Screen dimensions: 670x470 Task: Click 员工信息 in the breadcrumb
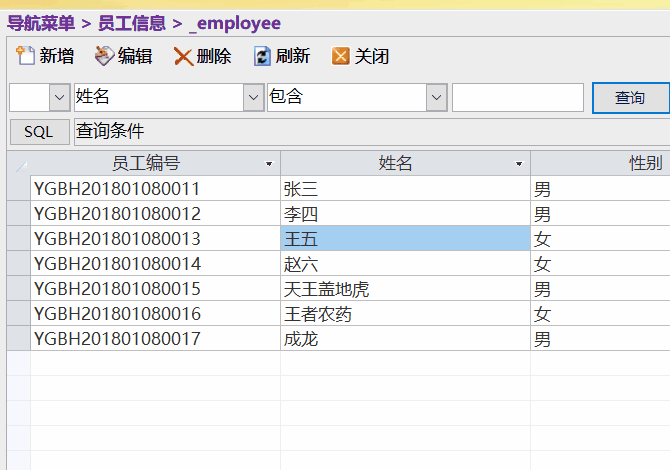click(x=132, y=23)
